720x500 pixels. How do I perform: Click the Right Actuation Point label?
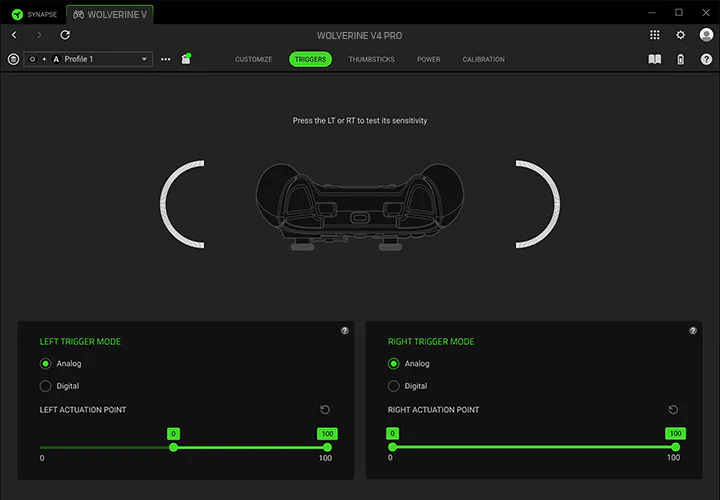(x=433, y=410)
